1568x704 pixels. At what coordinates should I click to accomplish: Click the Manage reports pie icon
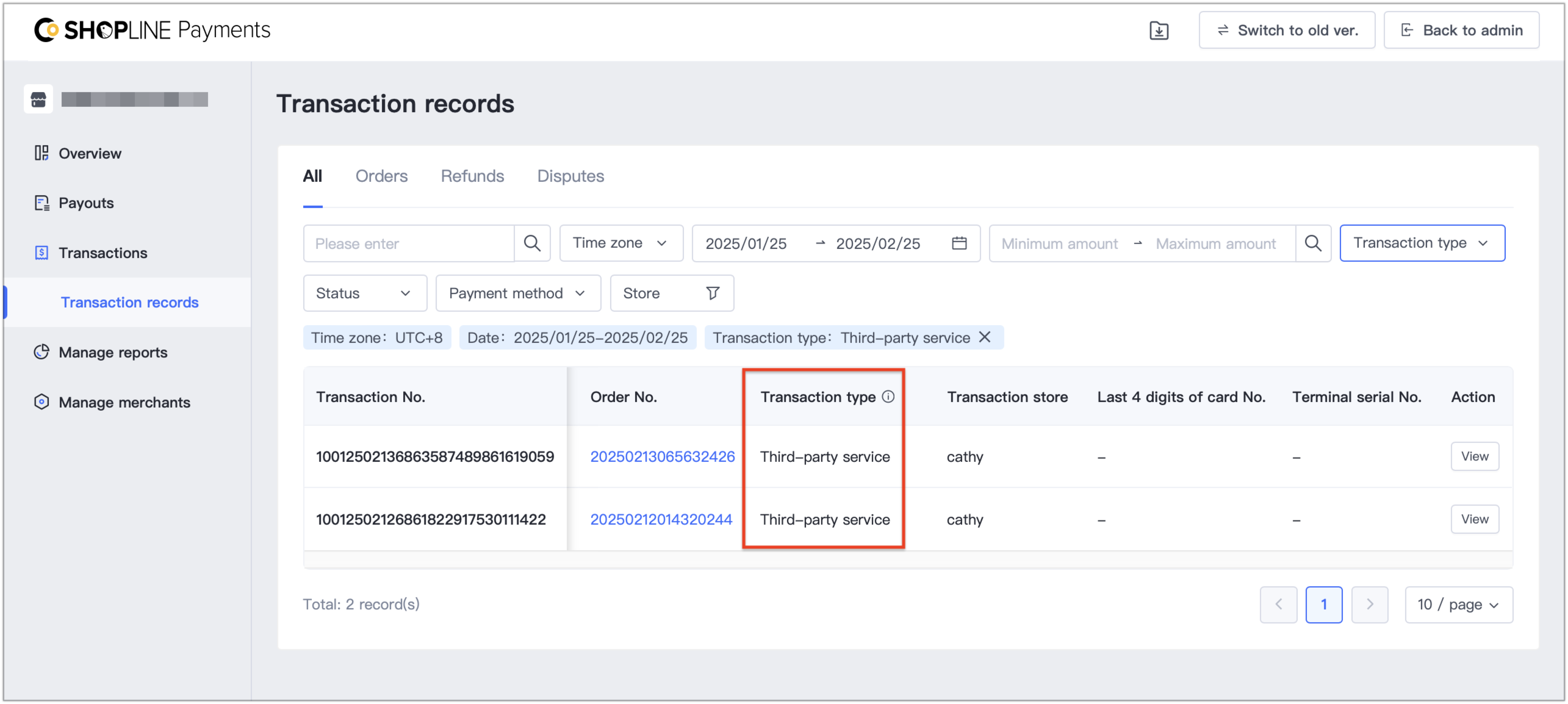(x=41, y=352)
